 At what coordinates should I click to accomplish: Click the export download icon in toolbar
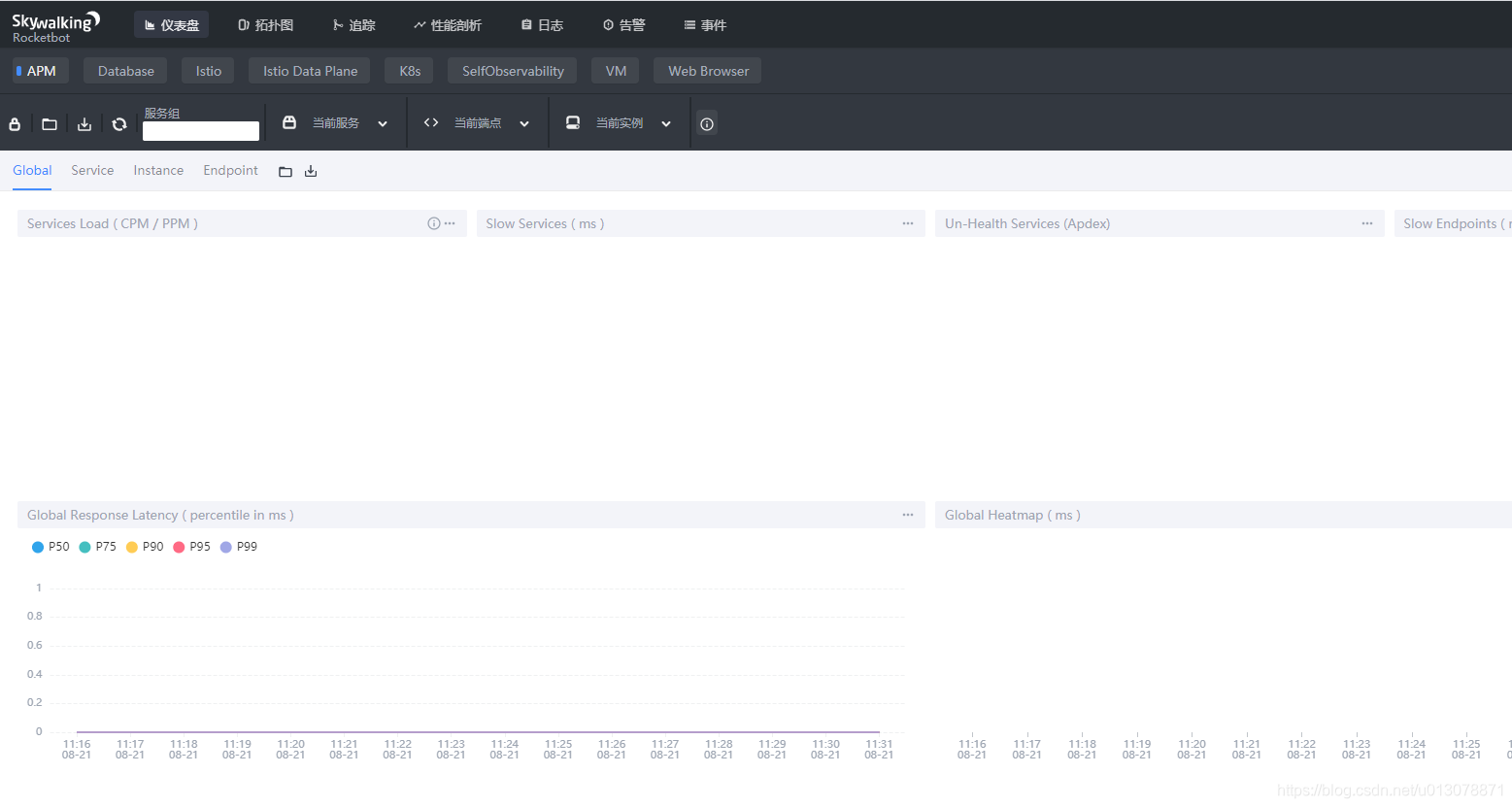(x=84, y=124)
